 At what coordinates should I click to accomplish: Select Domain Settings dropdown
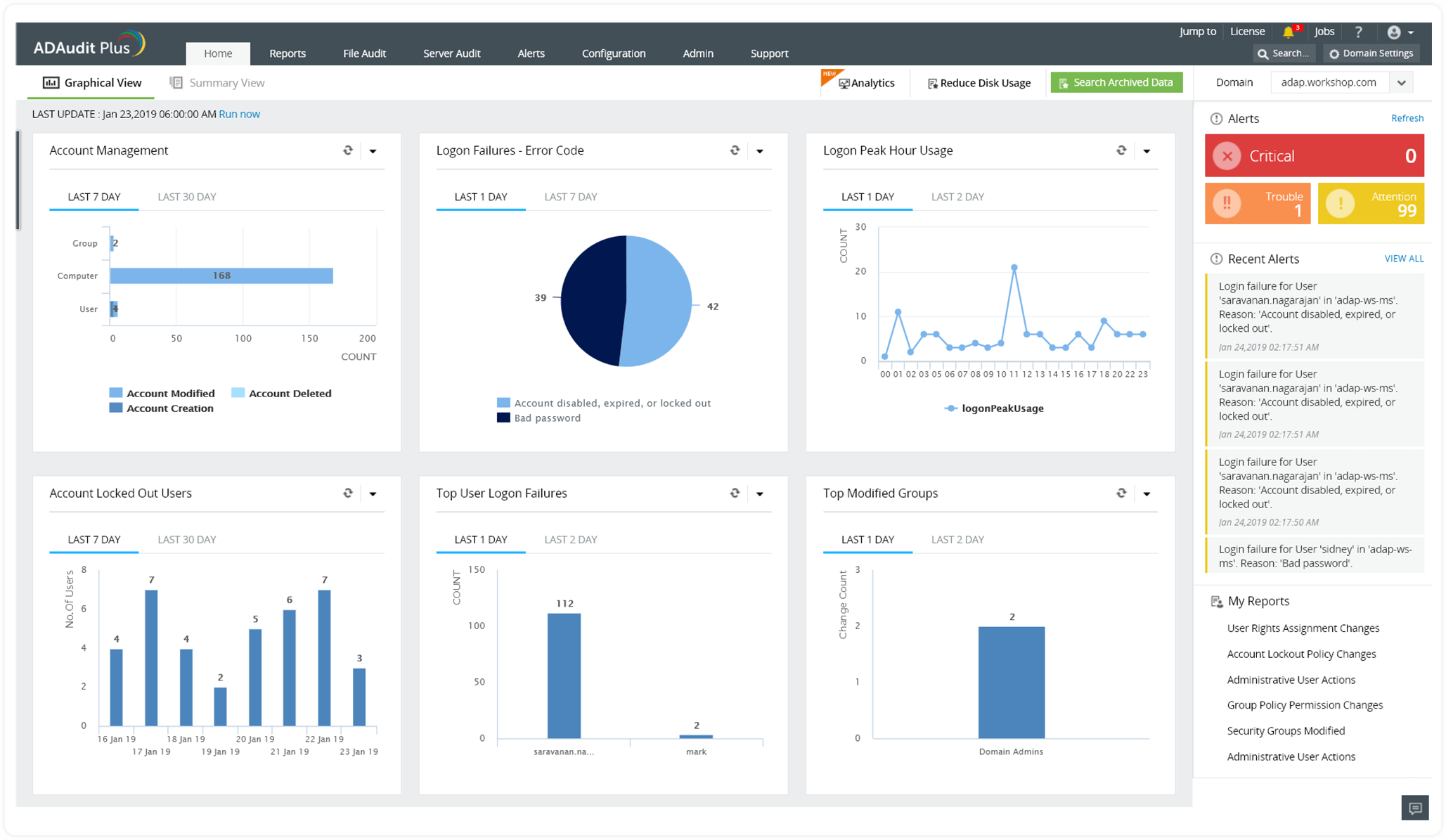tap(1376, 53)
